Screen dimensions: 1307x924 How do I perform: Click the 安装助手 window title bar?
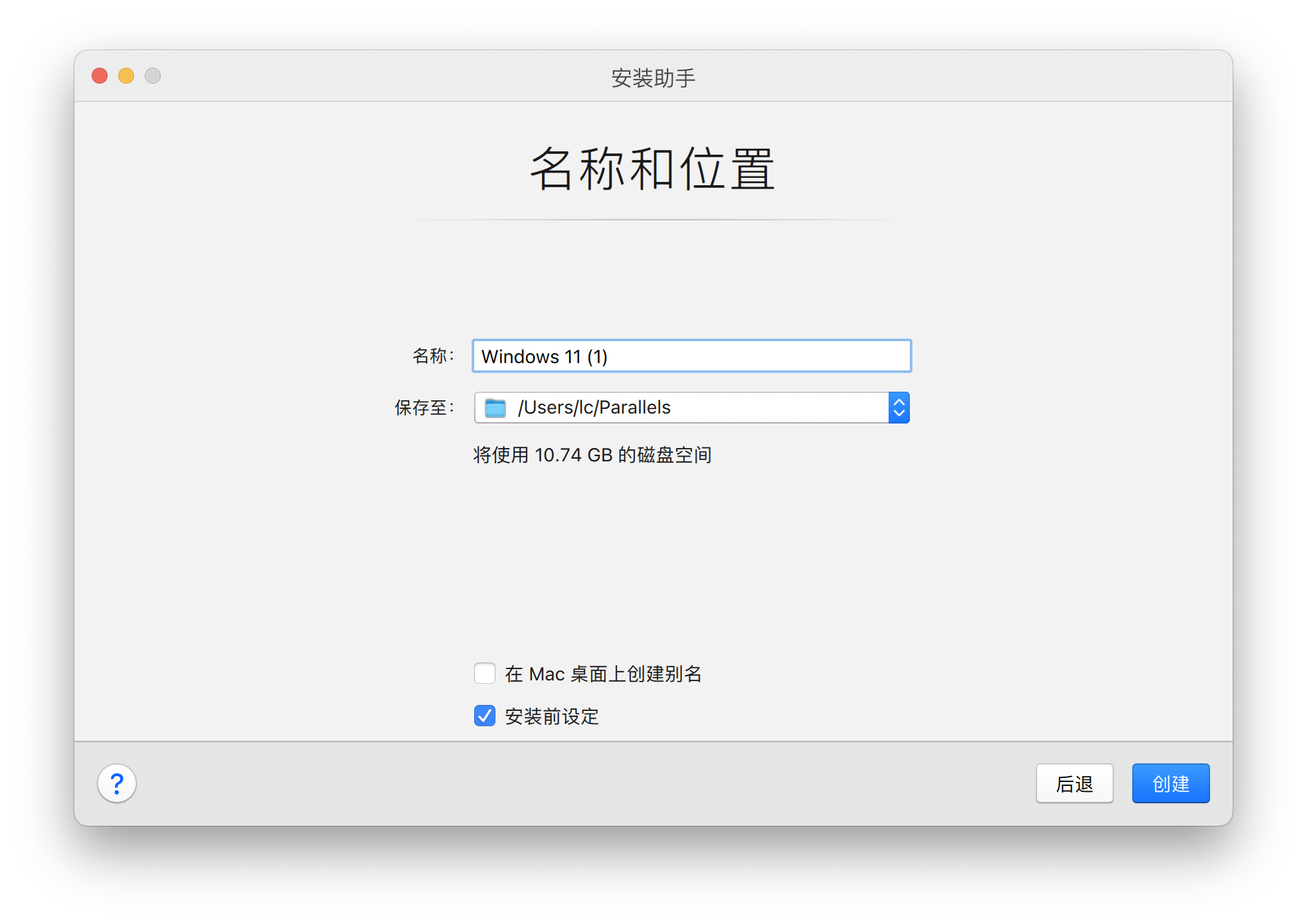pos(653,76)
